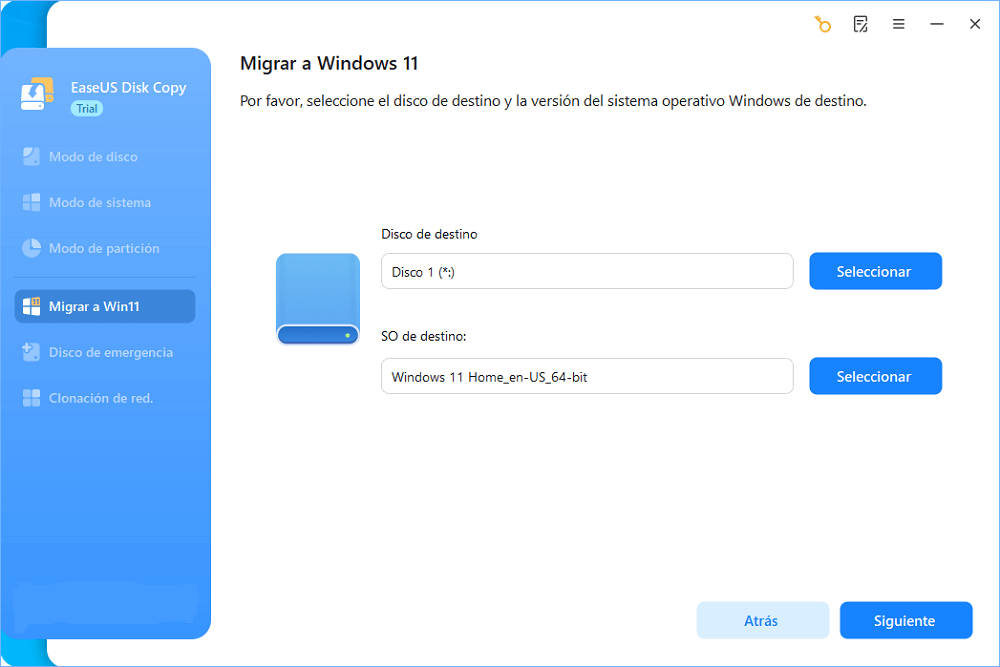Click the Disco 1 (*:) destination field
Image resolution: width=1000 pixels, height=667 pixels.
(587, 271)
